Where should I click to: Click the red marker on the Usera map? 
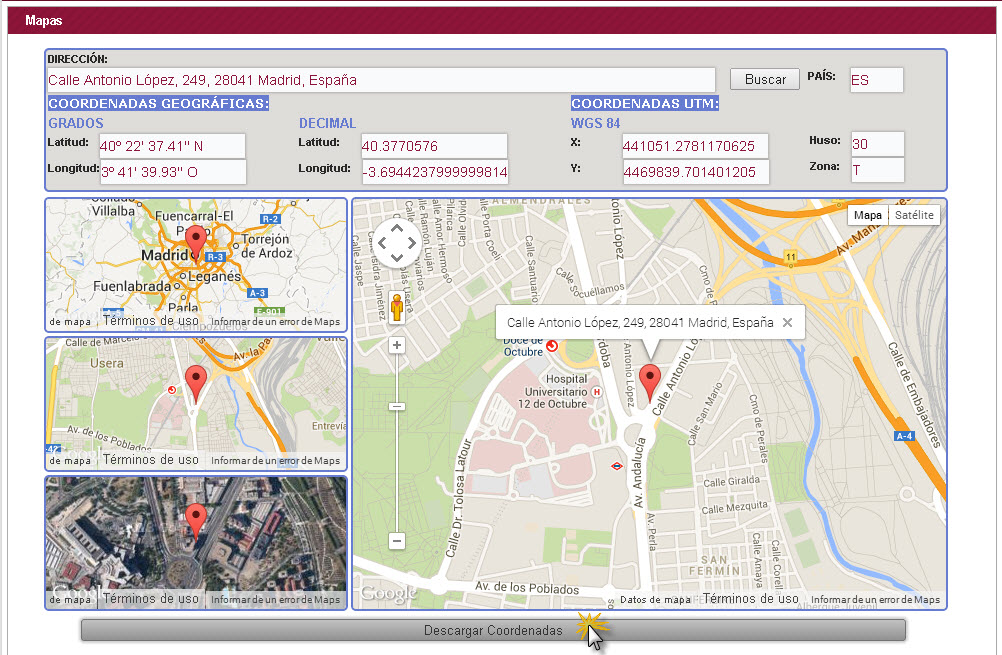click(x=196, y=383)
